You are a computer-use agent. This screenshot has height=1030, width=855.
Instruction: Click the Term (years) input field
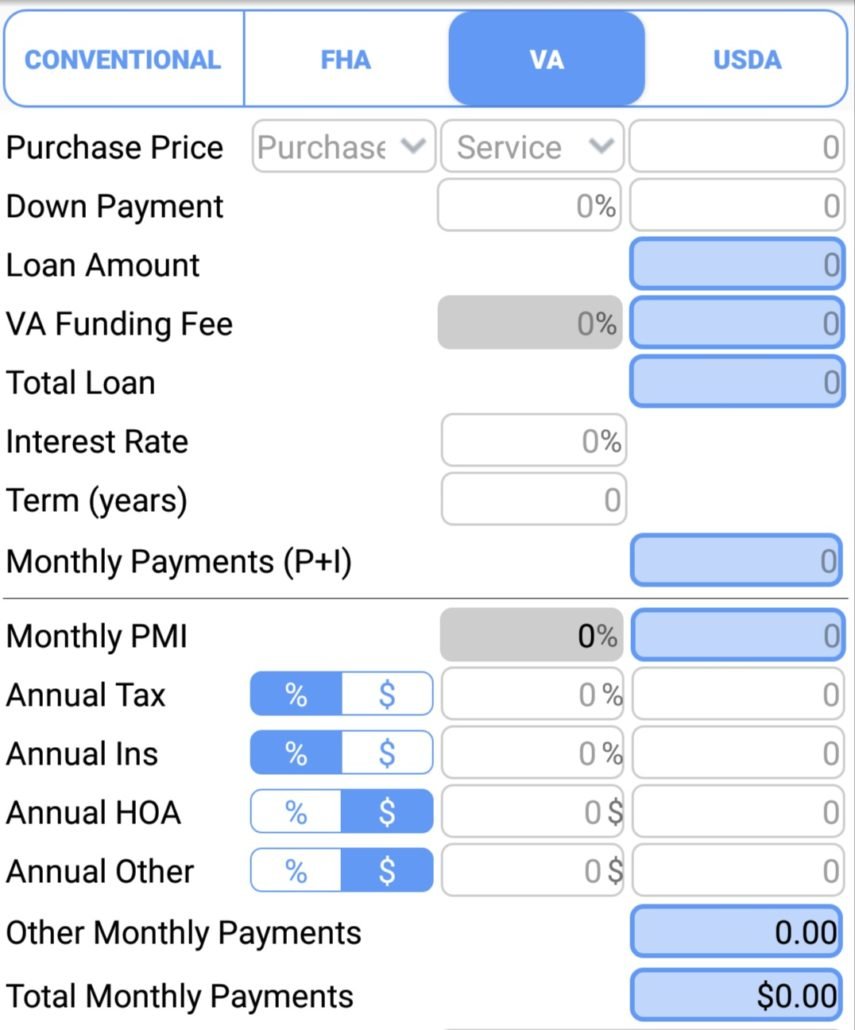point(534,500)
